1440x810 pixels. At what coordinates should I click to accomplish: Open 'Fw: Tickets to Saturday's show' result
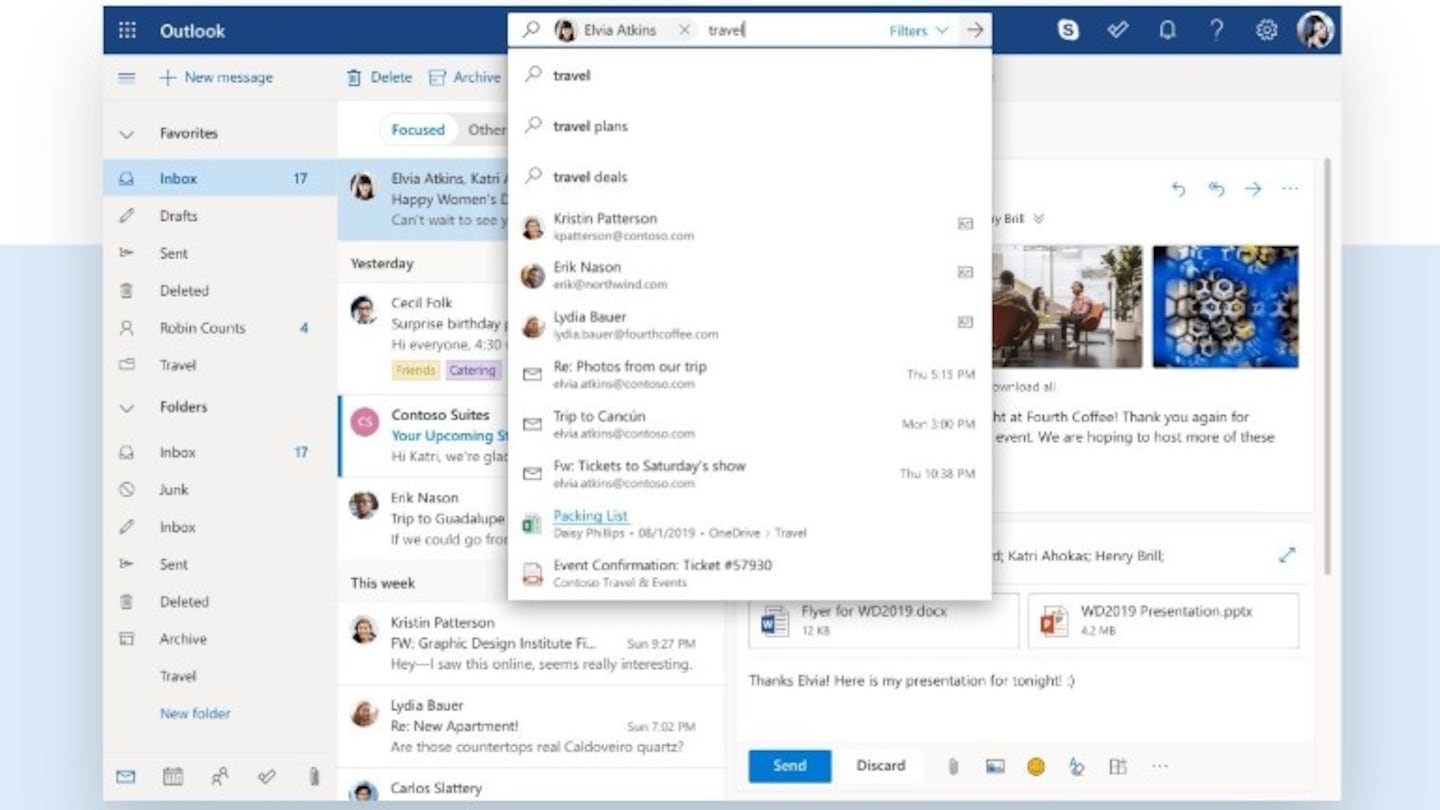(x=750, y=473)
